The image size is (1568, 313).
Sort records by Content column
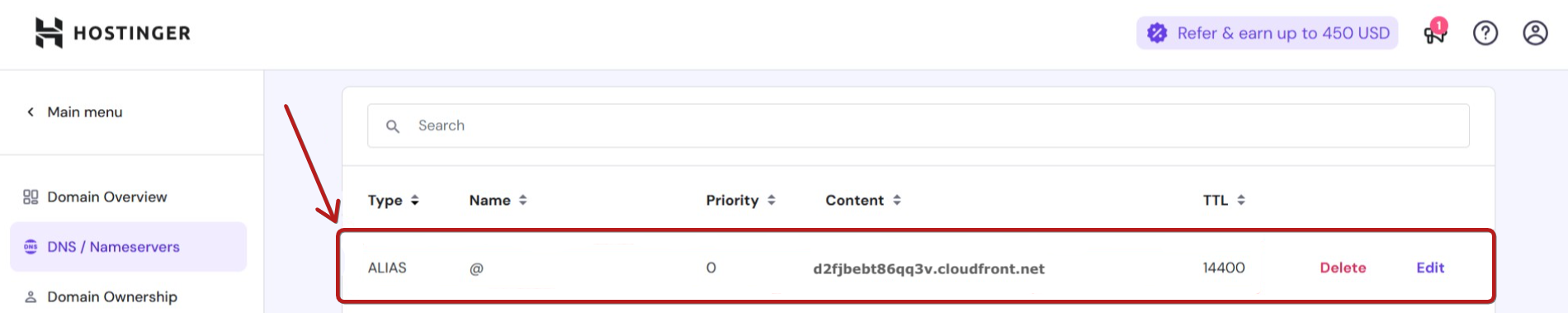[x=863, y=200]
